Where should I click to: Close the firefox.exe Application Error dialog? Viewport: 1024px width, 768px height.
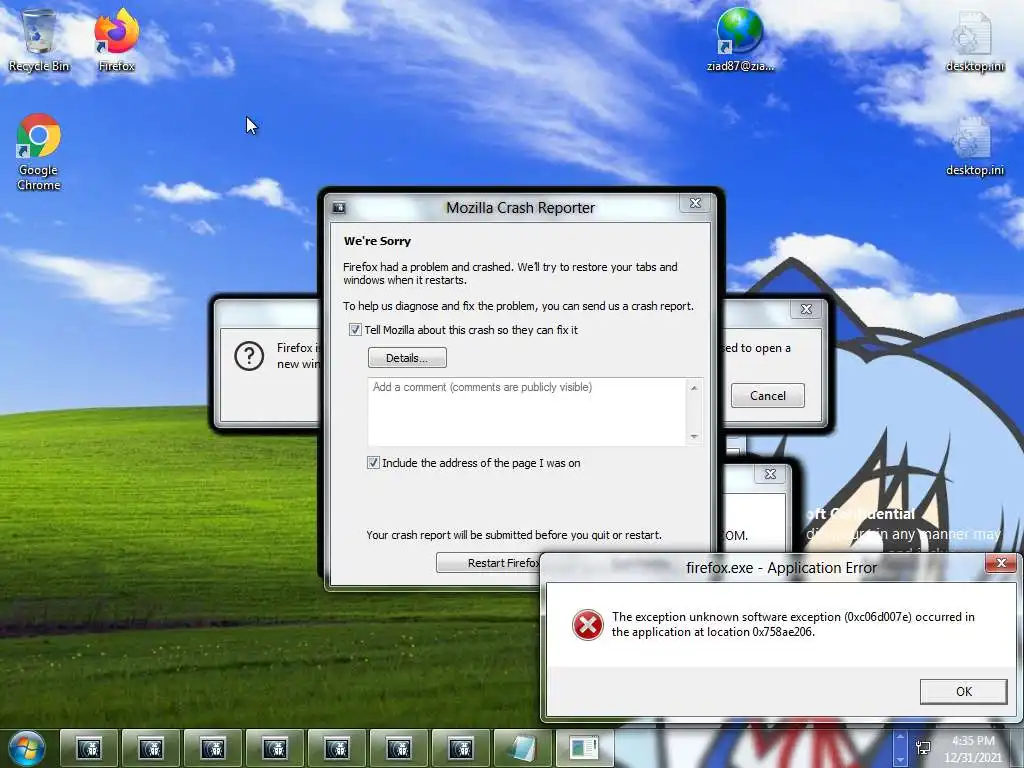(1001, 563)
